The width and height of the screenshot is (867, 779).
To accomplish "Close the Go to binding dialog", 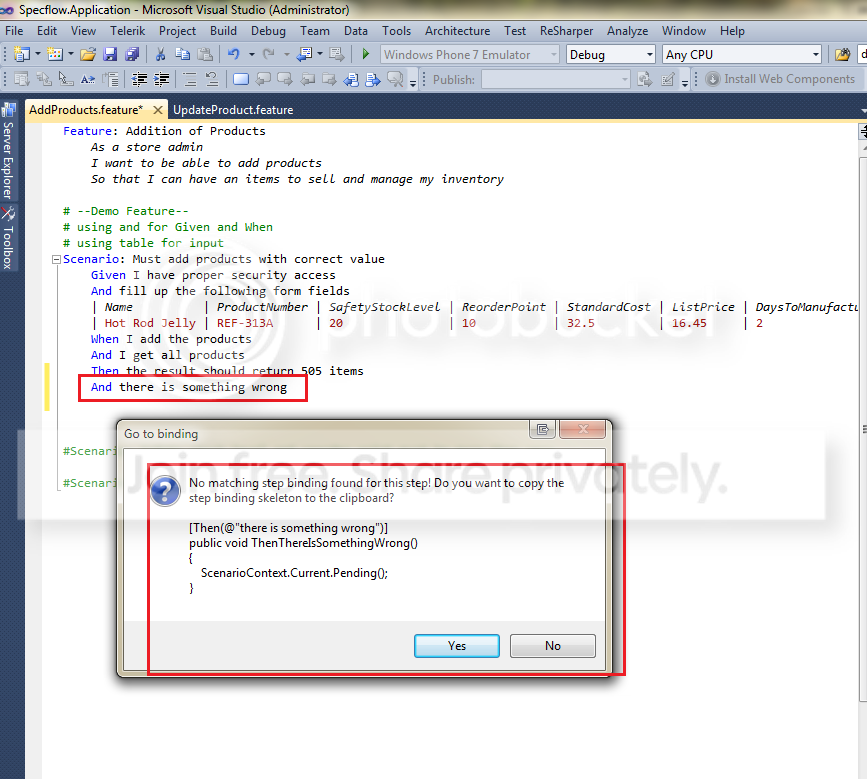I will click(x=583, y=429).
